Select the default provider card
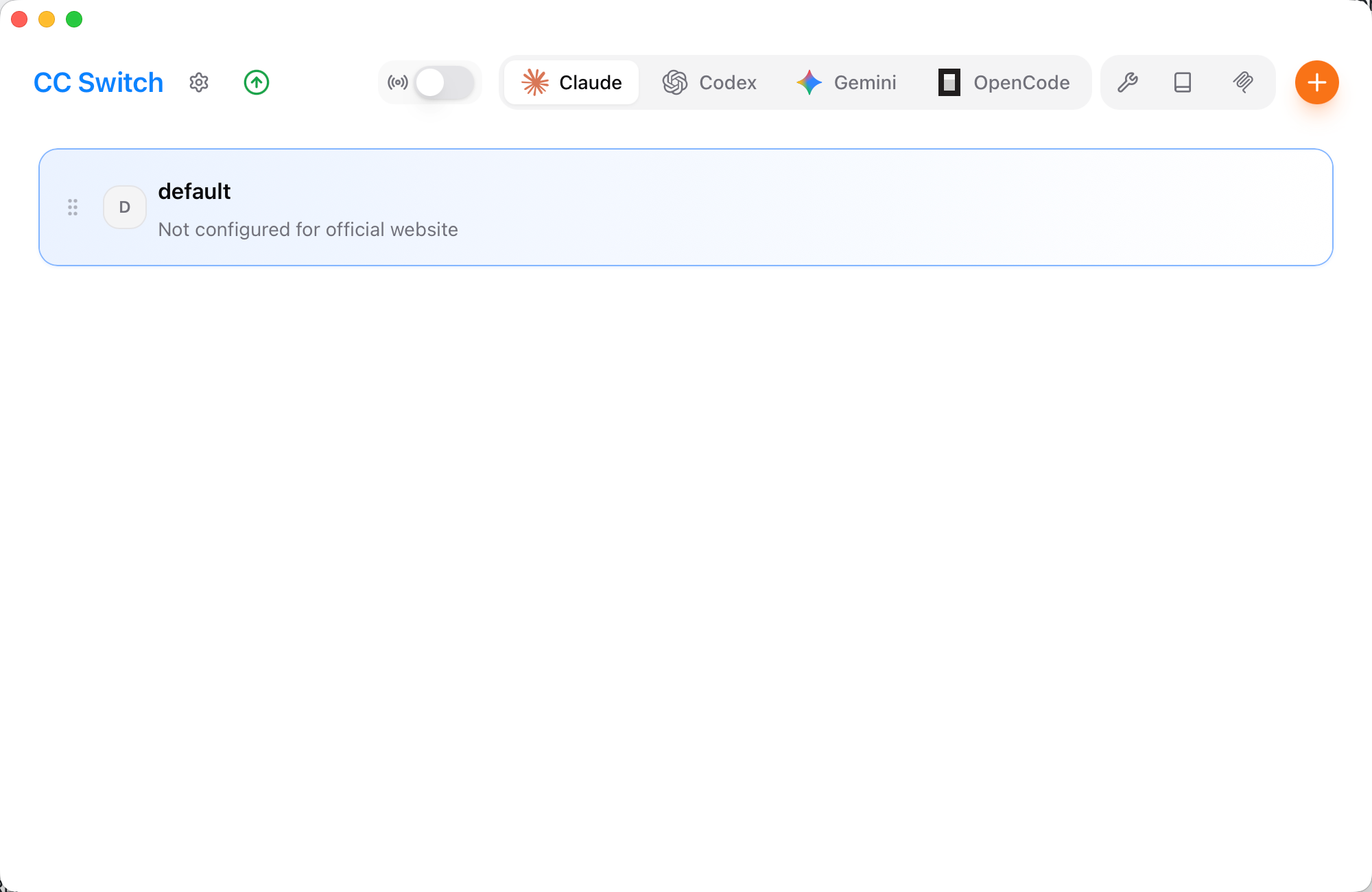 coord(823,207)
